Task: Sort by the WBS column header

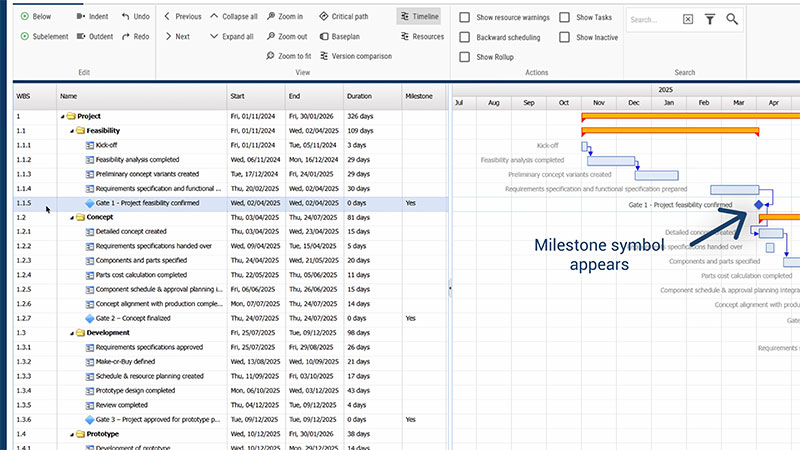Action: tap(35, 96)
